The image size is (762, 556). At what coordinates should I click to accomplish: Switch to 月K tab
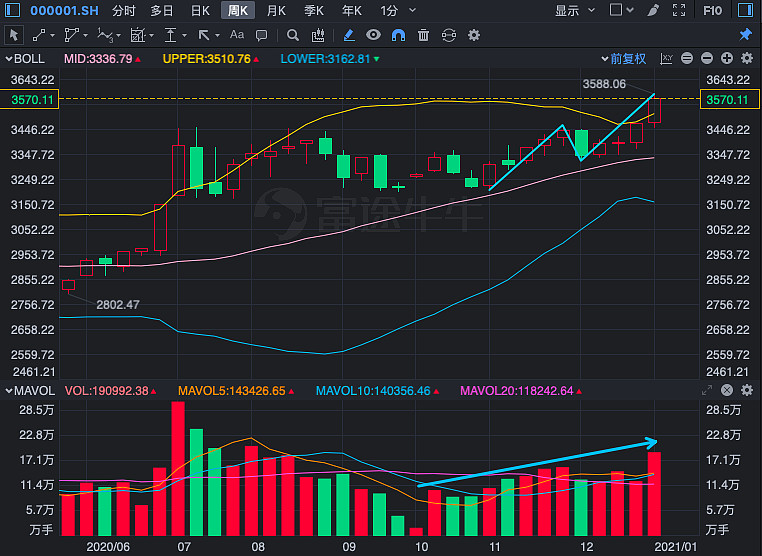[276, 11]
